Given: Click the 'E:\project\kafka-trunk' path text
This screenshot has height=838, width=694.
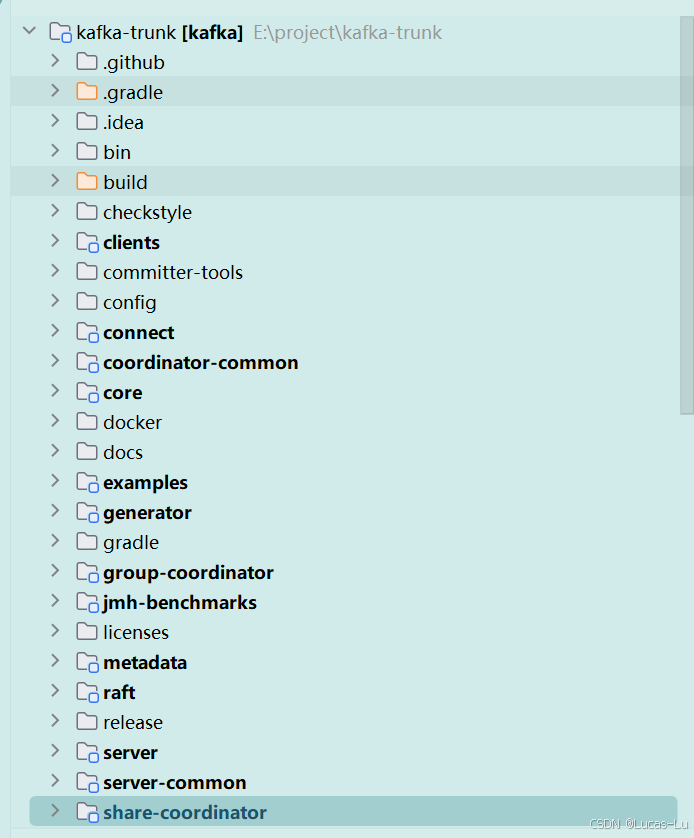Looking at the screenshot, I should [348, 33].
